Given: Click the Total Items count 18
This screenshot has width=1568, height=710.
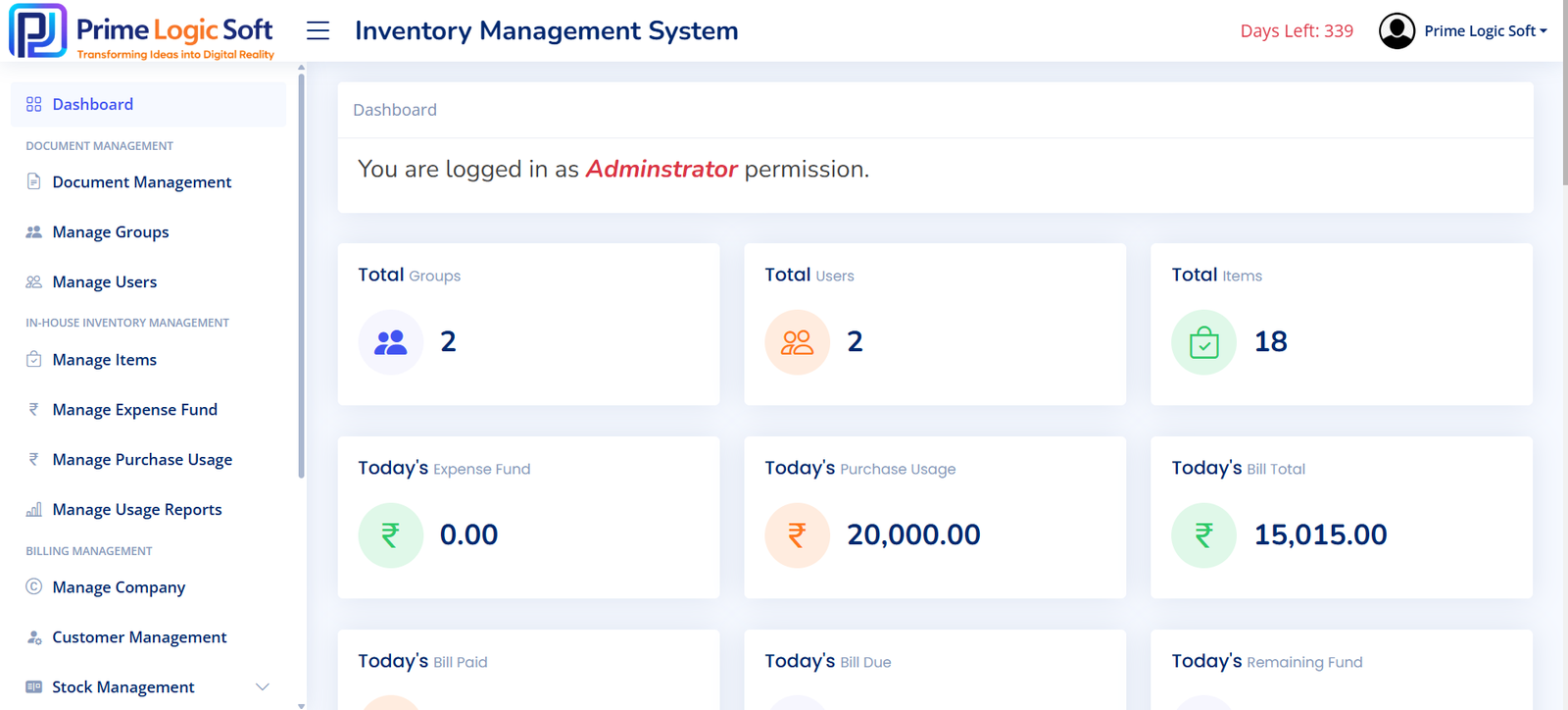Looking at the screenshot, I should pyautogui.click(x=1271, y=341).
